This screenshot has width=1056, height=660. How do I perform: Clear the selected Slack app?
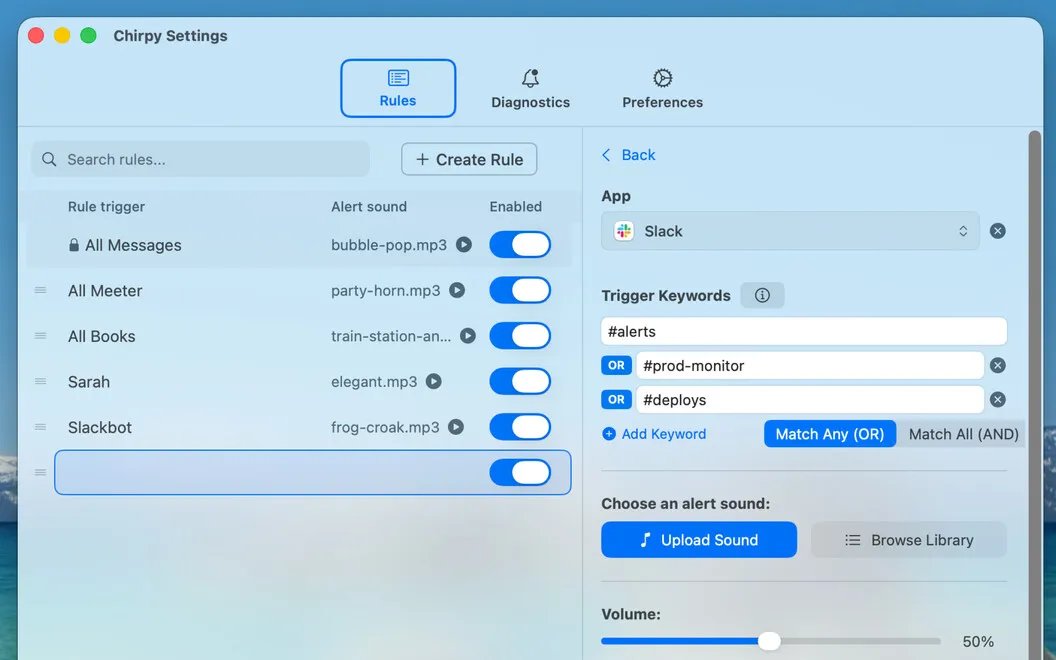[997, 231]
